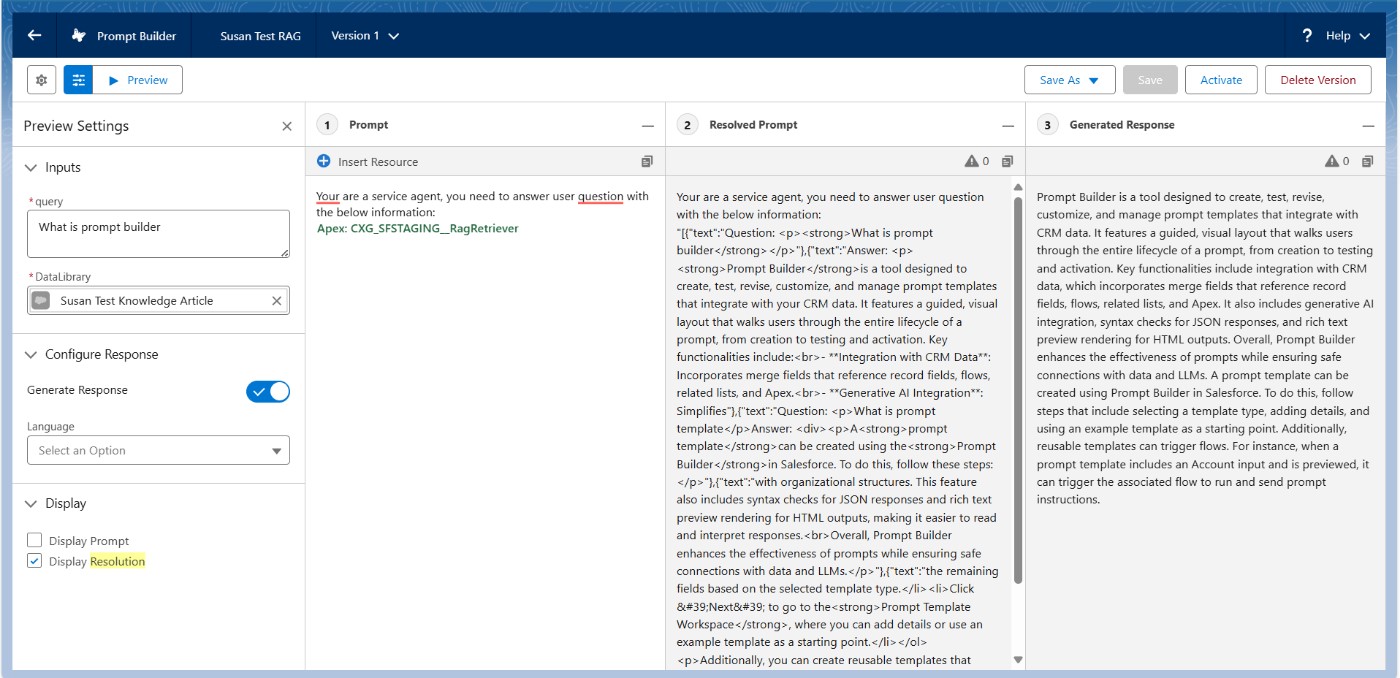Image resolution: width=1400 pixels, height=678 pixels.
Task: Click the DataLibrary lookup field
Action: [158, 300]
